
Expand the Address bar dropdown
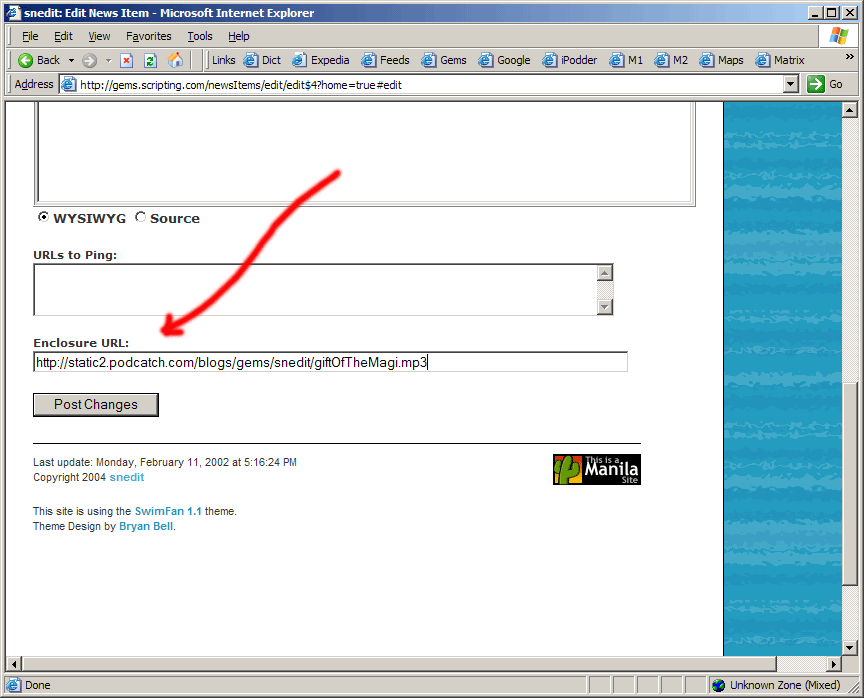791,85
